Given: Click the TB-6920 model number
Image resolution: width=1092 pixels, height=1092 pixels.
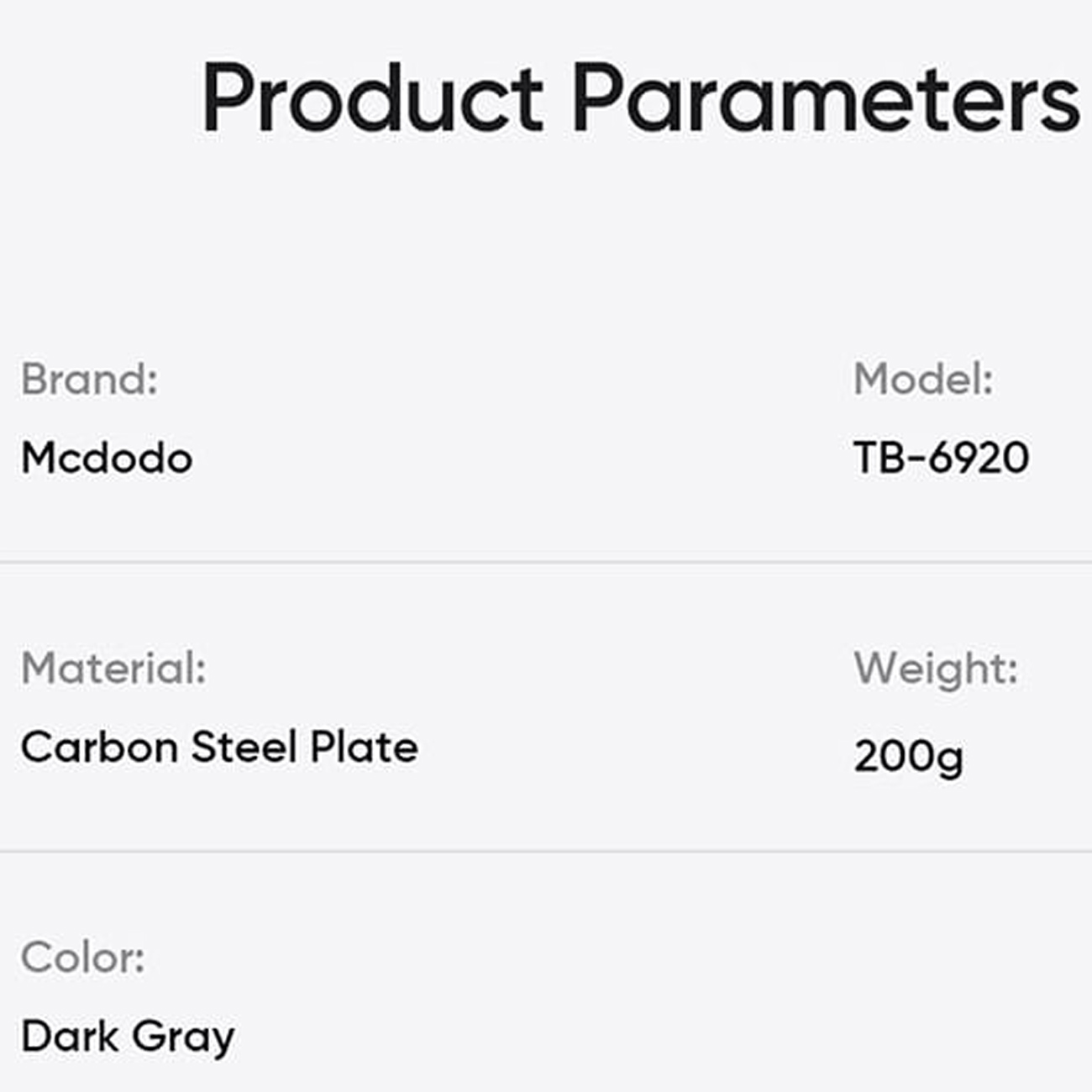Looking at the screenshot, I should click(x=941, y=459).
